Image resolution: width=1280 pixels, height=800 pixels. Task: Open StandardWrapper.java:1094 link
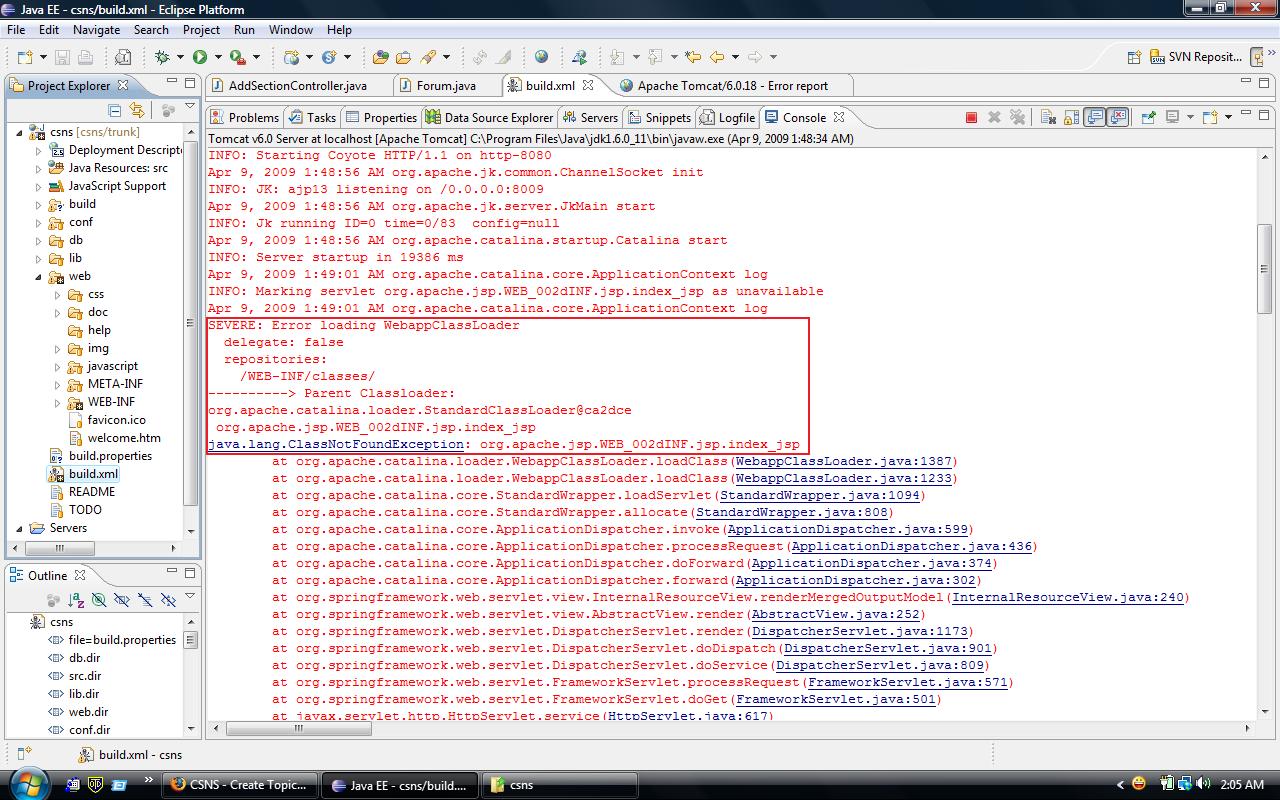point(820,495)
